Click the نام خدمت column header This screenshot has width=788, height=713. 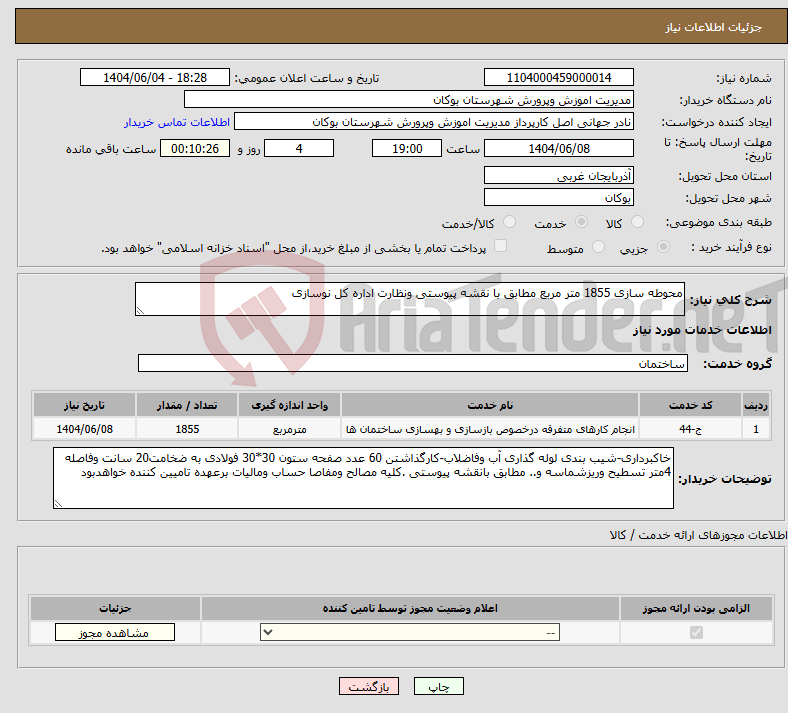tap(490, 405)
